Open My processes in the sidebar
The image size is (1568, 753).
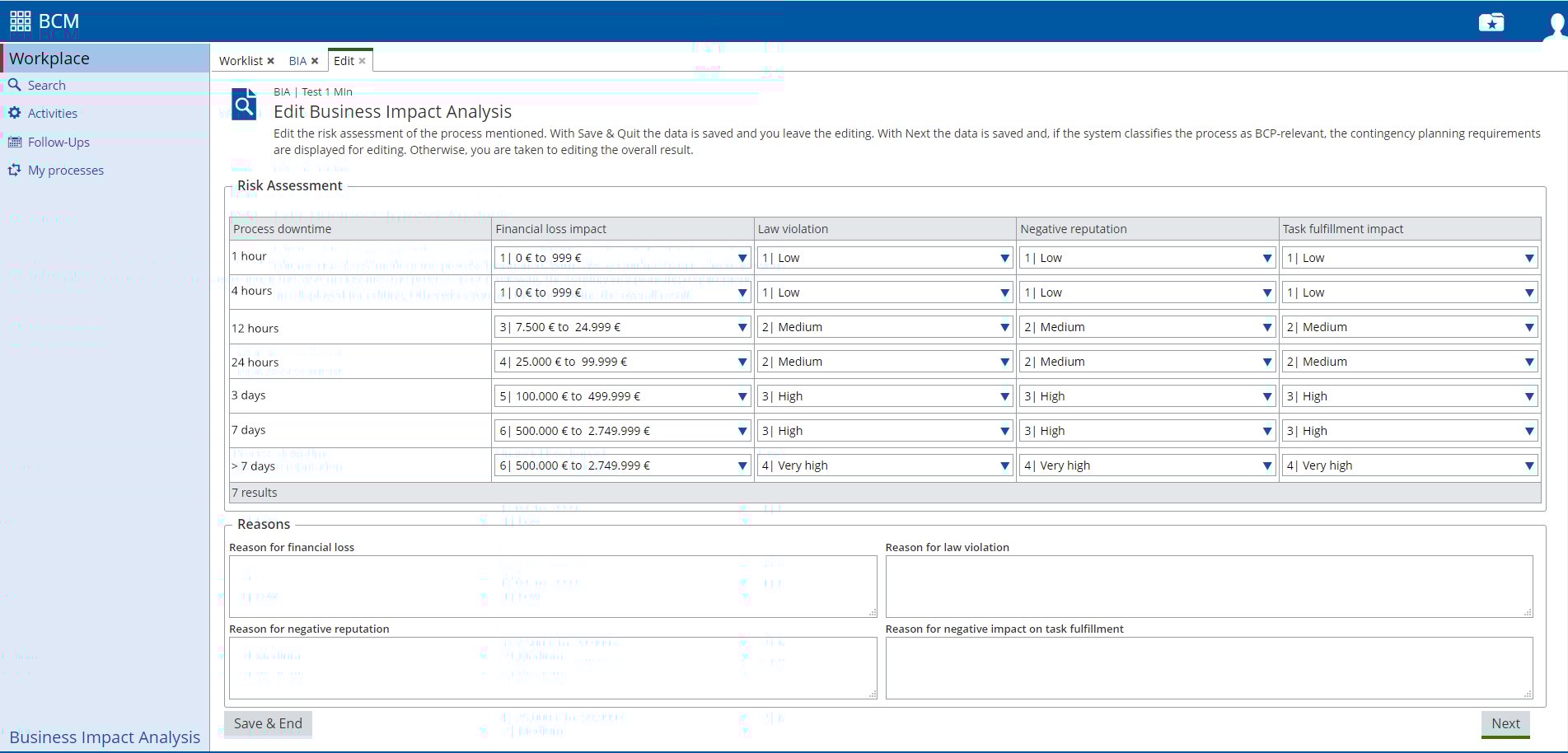(x=66, y=170)
